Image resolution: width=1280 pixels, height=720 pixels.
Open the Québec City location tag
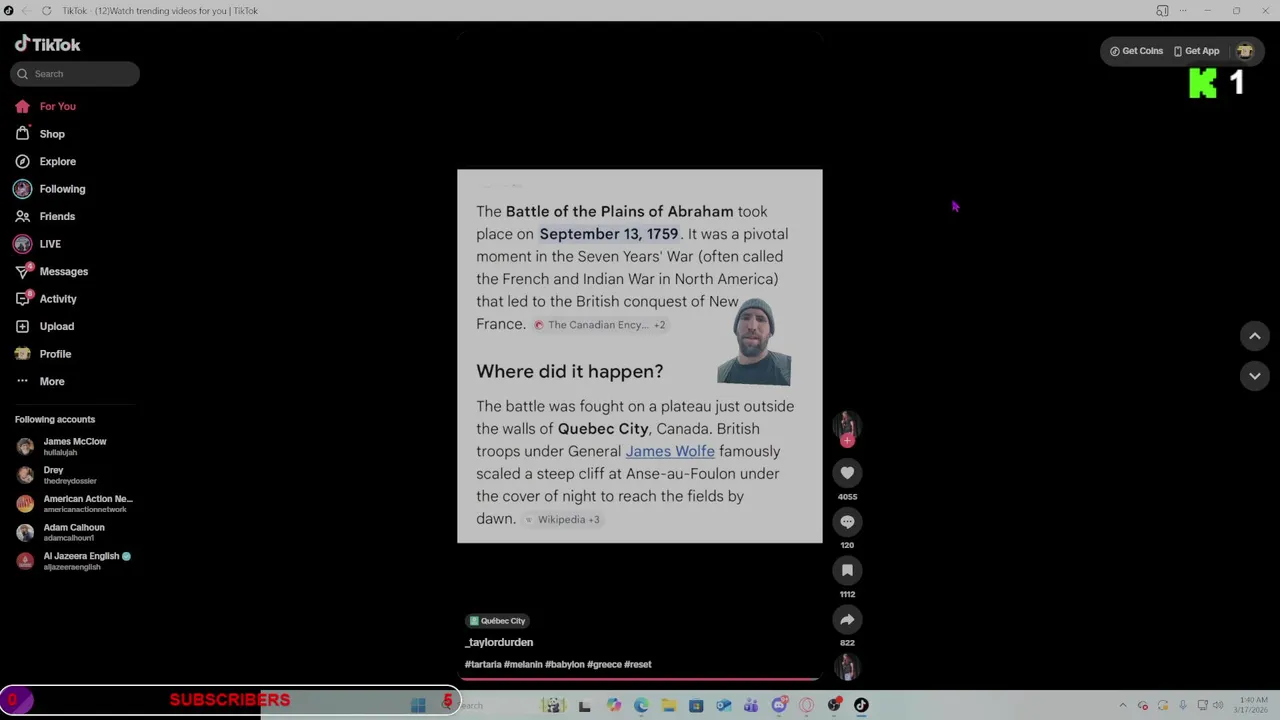[x=497, y=621]
